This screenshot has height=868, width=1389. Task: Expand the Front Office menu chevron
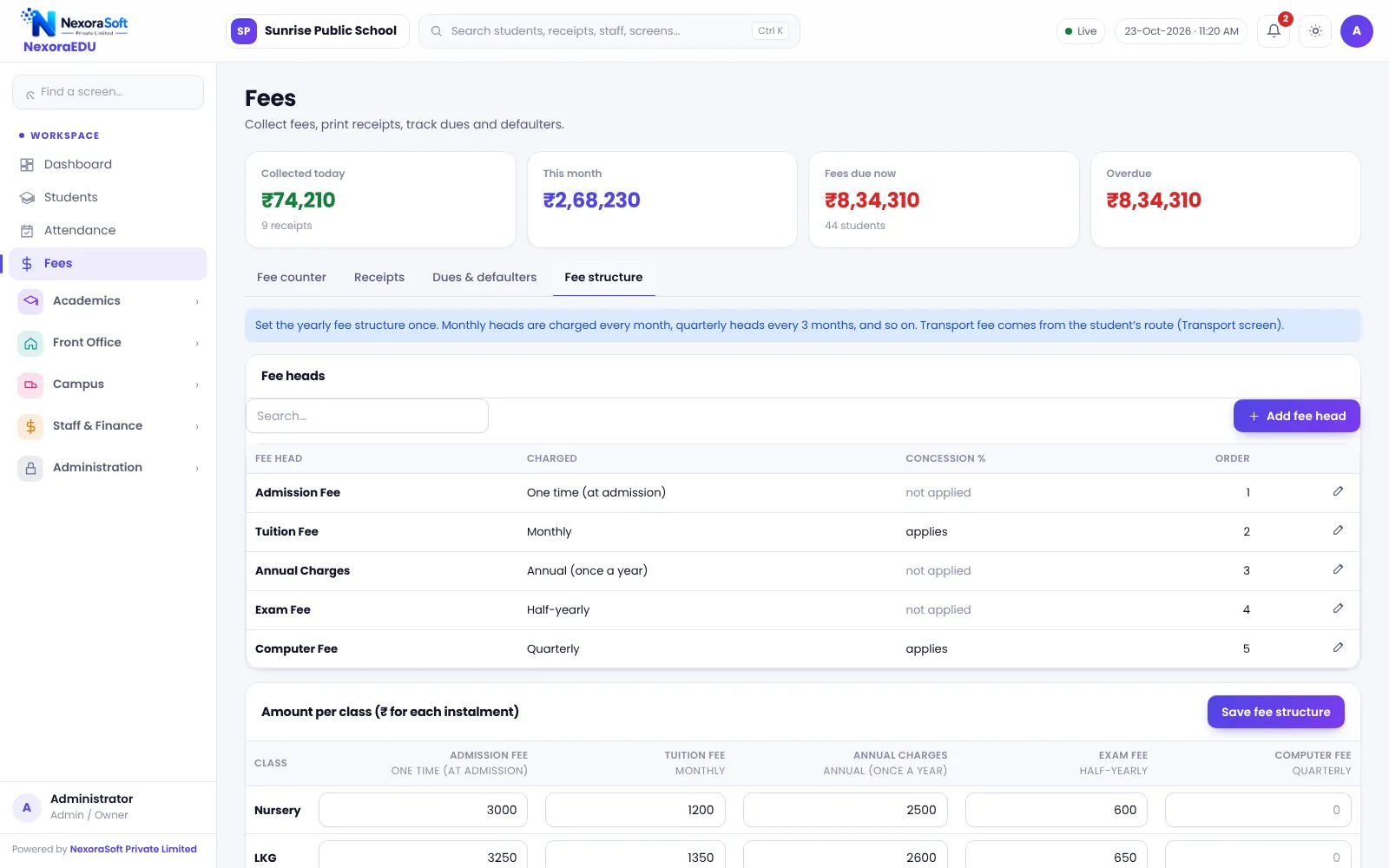[x=197, y=343]
